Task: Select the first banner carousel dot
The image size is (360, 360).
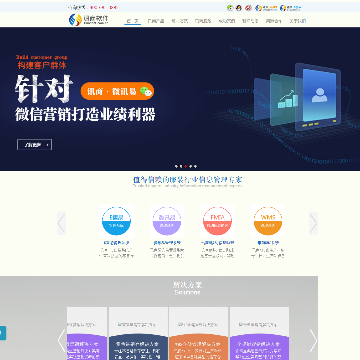Action: 176,166
